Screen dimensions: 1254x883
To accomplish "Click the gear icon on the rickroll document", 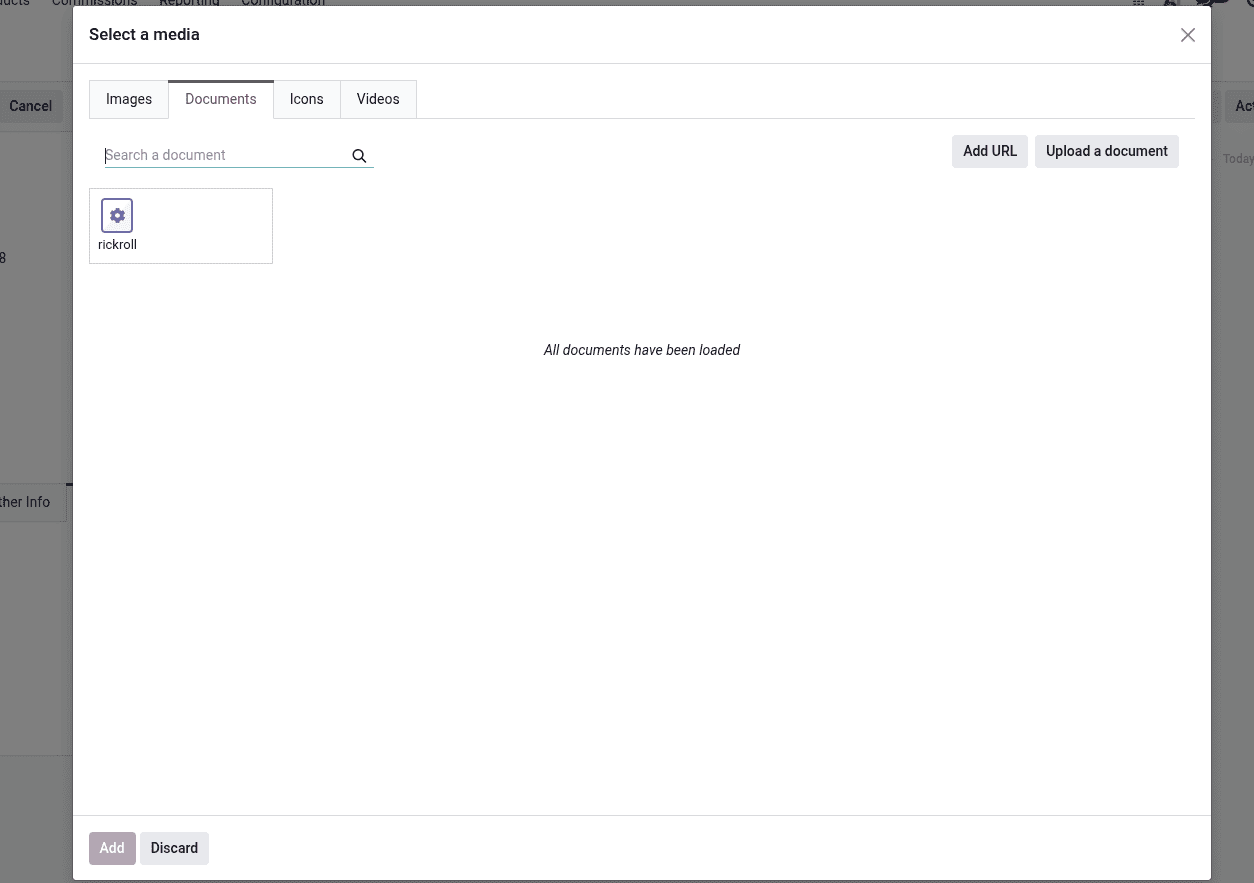I will tap(117, 215).
